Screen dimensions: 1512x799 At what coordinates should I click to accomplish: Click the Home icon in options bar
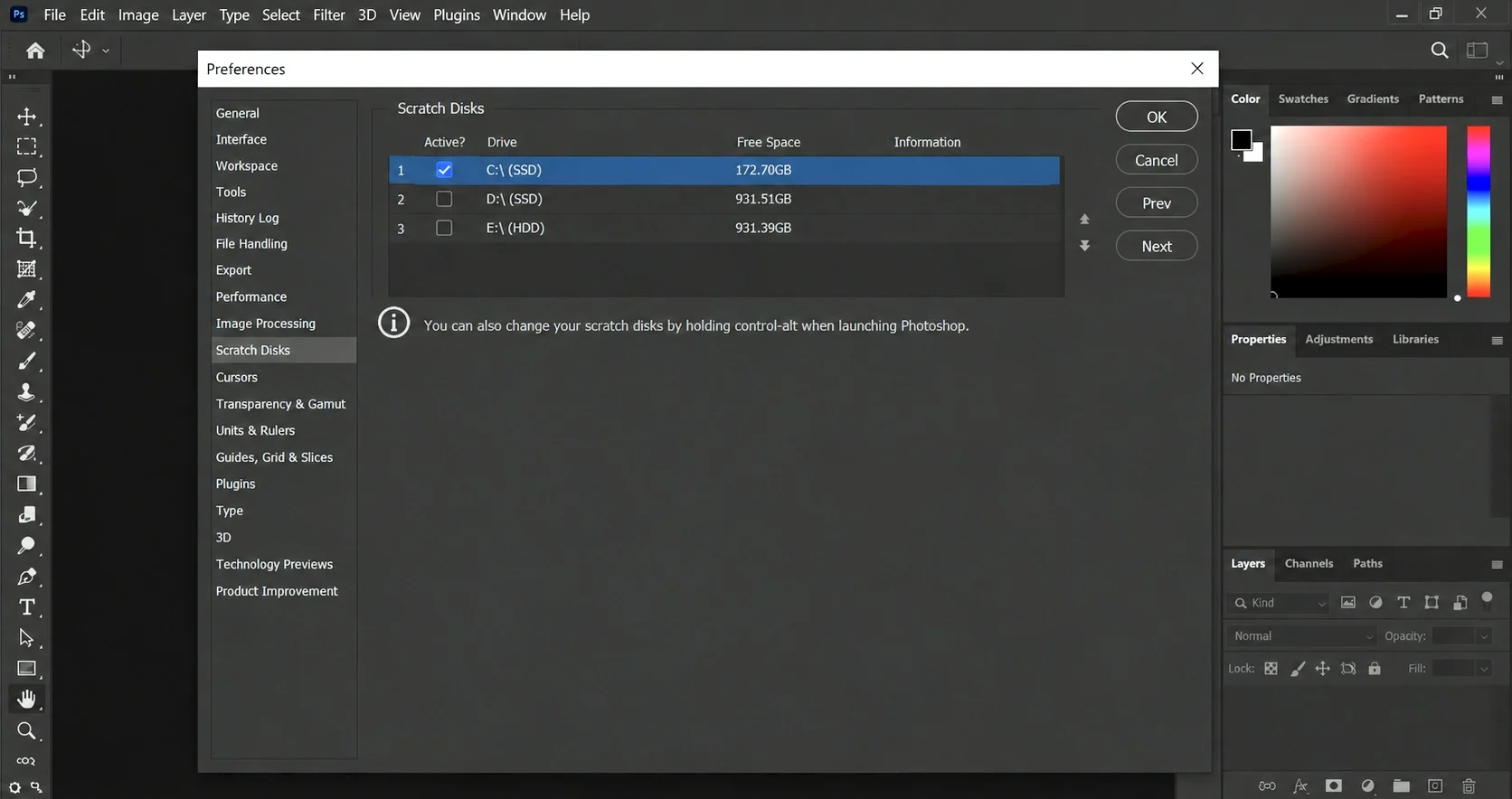point(35,51)
